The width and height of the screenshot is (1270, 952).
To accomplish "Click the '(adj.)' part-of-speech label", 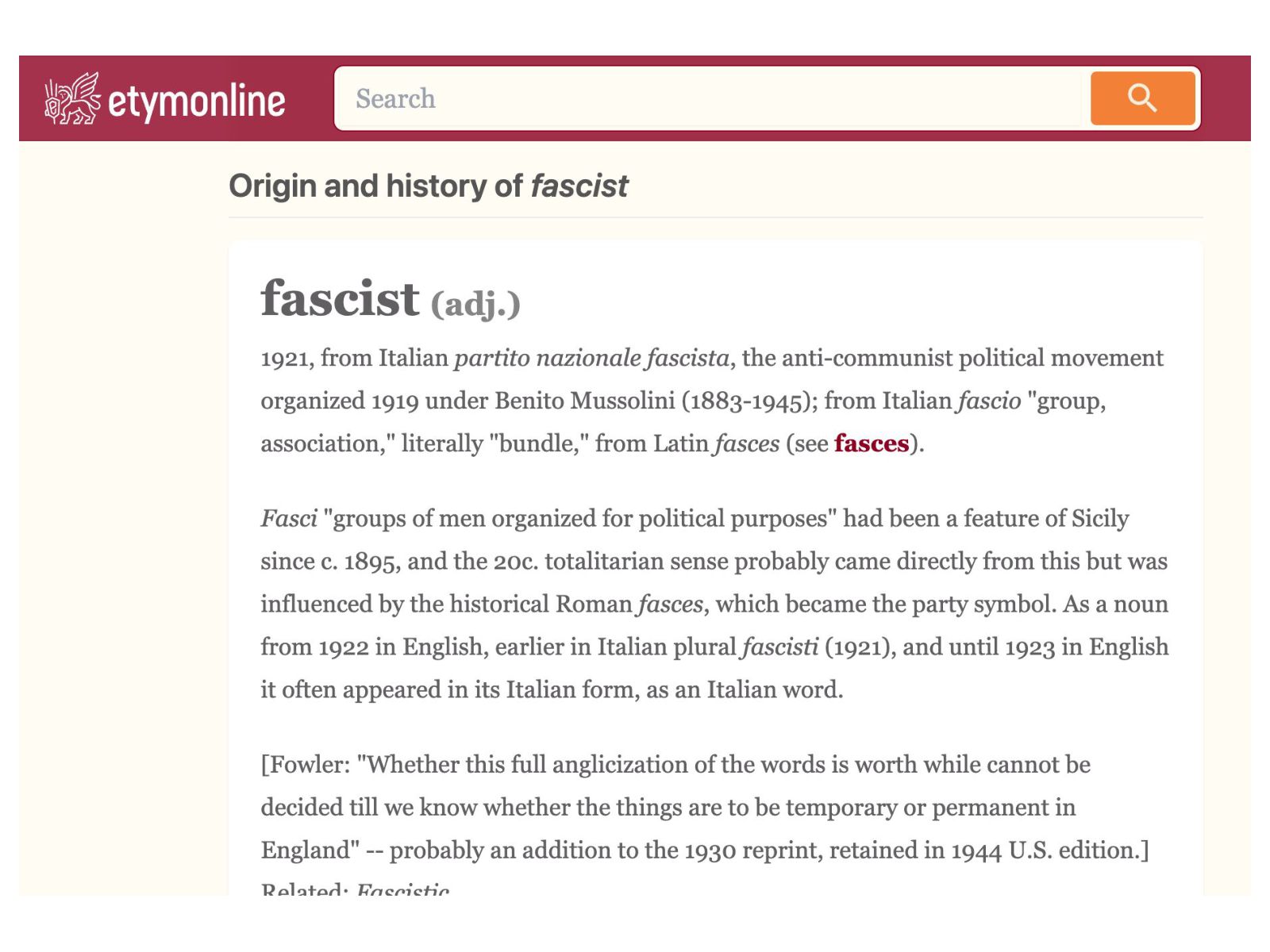I will (475, 304).
